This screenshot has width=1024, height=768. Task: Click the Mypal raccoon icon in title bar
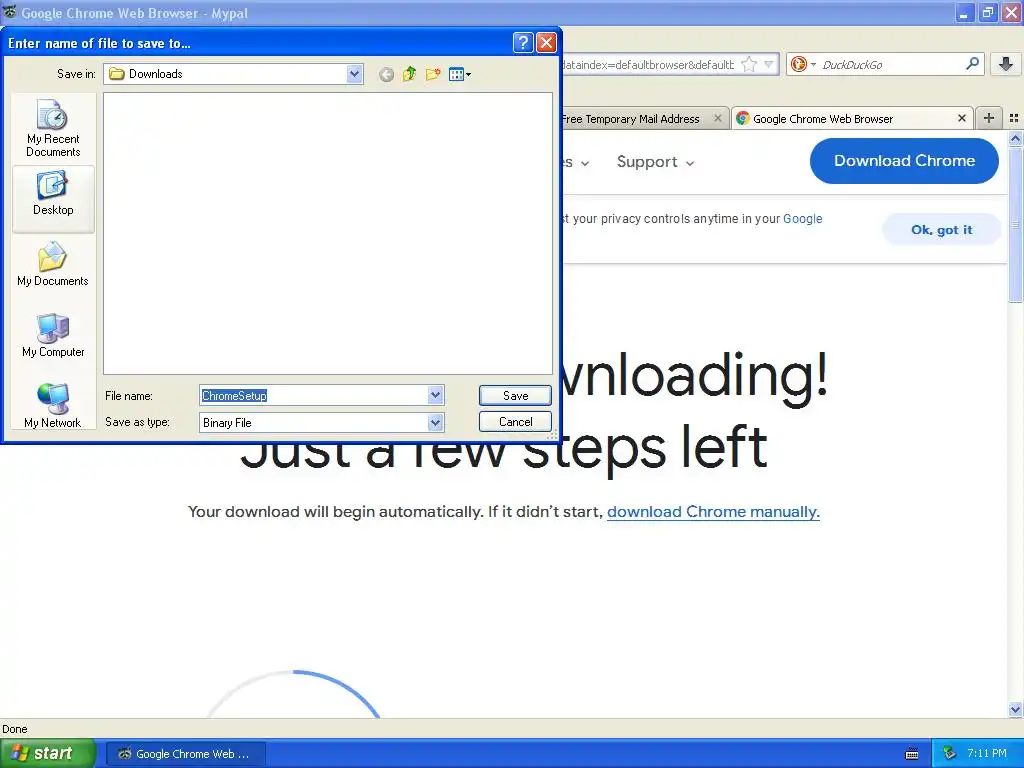(x=9, y=12)
